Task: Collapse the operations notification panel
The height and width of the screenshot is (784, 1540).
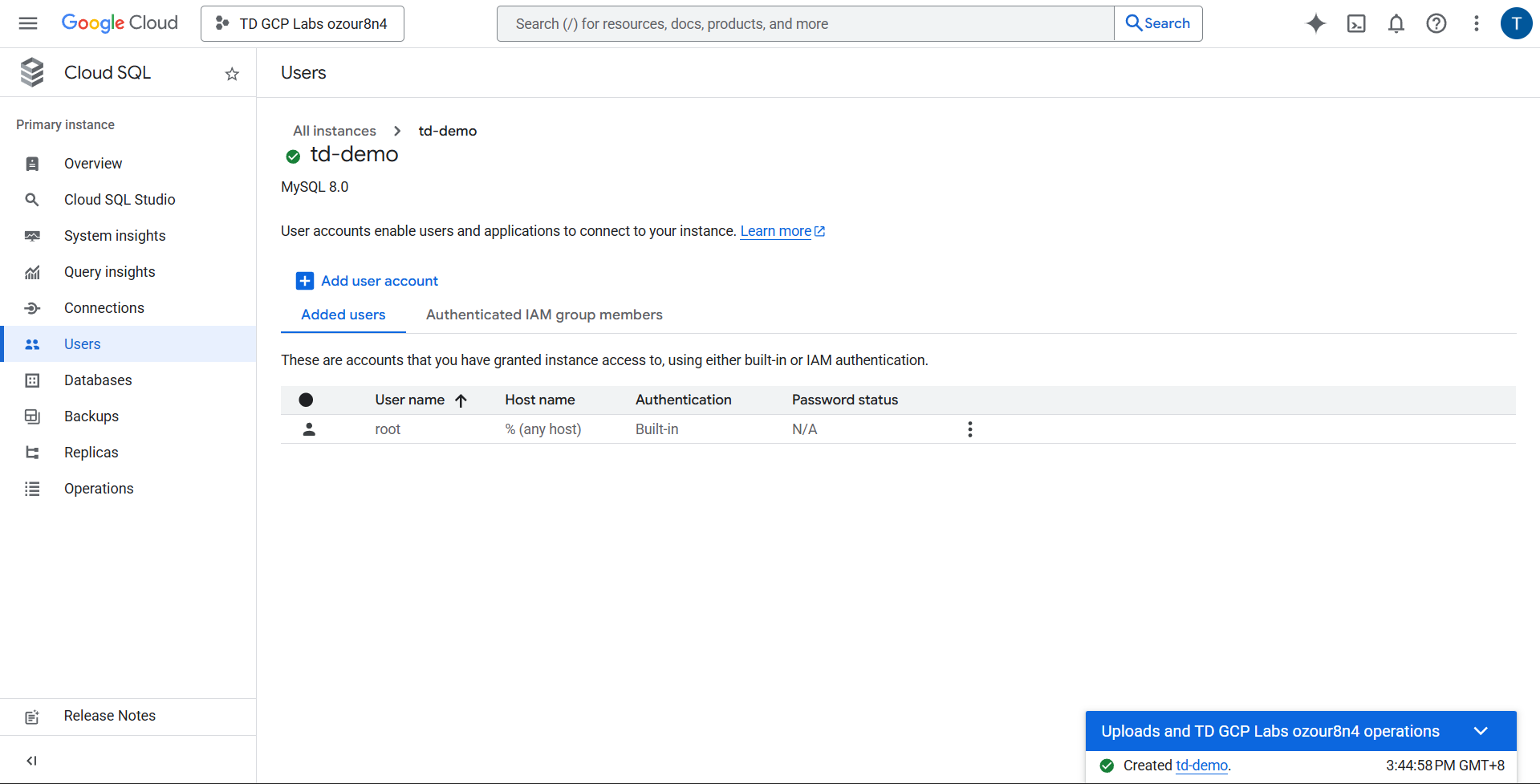Action: pos(1481,731)
